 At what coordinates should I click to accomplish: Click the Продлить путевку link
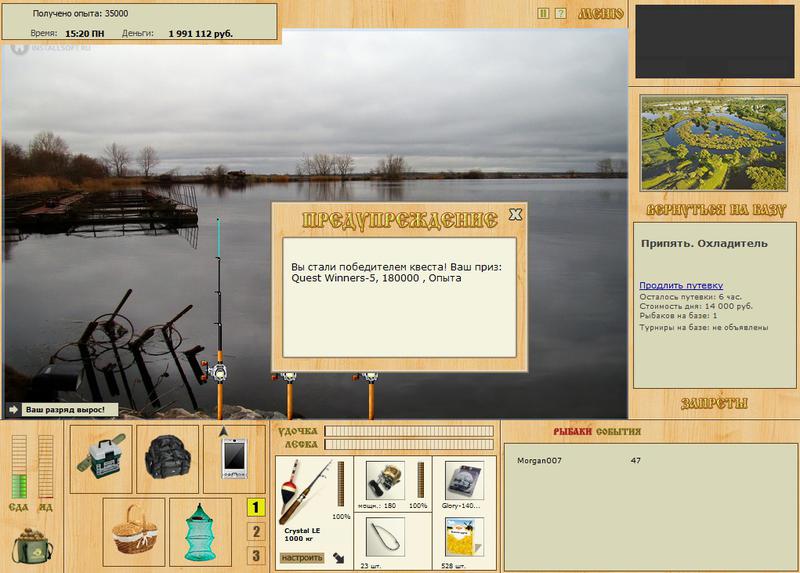(681, 285)
